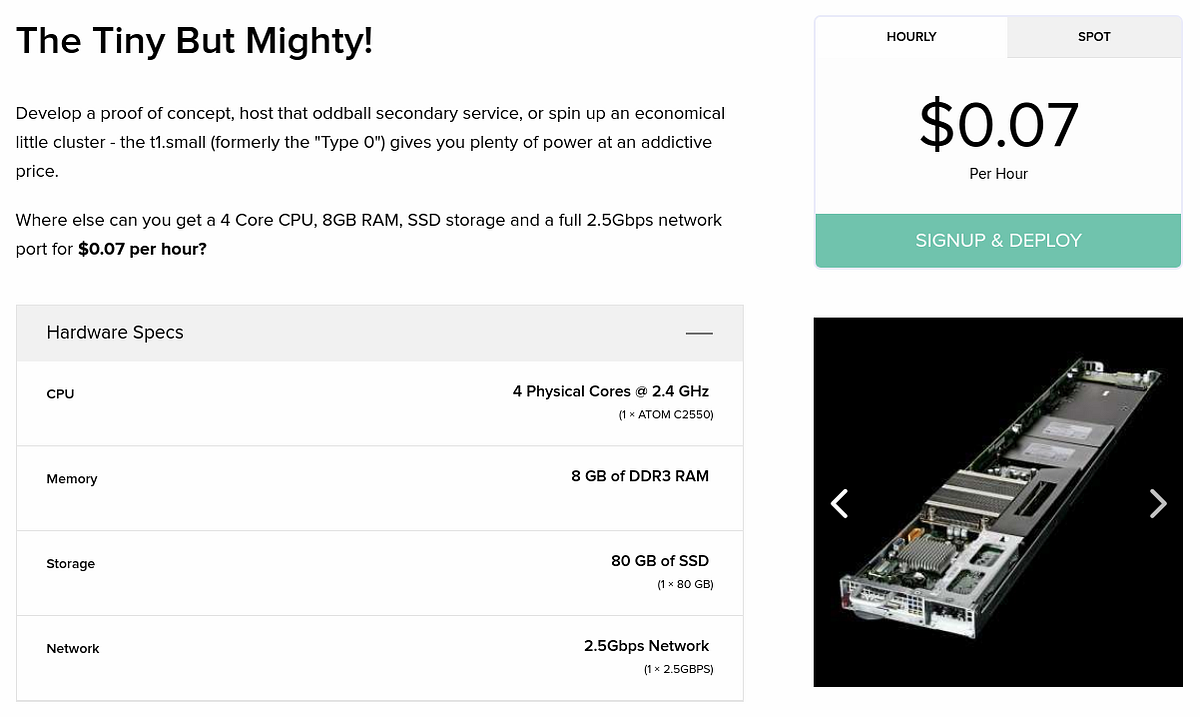Advance to the next server image
This screenshot has width=1200, height=717.
(x=1157, y=503)
